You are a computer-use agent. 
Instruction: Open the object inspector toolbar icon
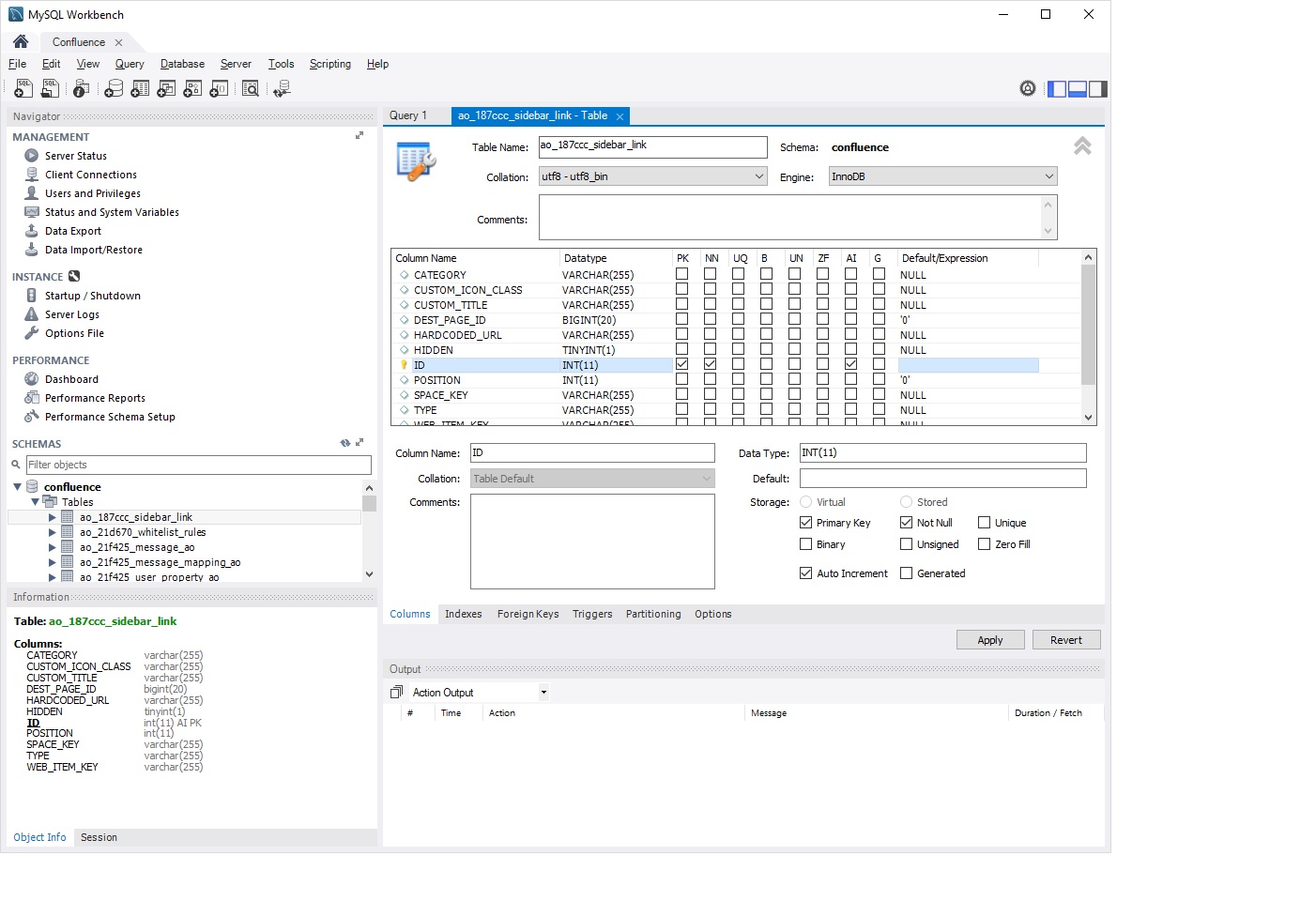click(82, 88)
